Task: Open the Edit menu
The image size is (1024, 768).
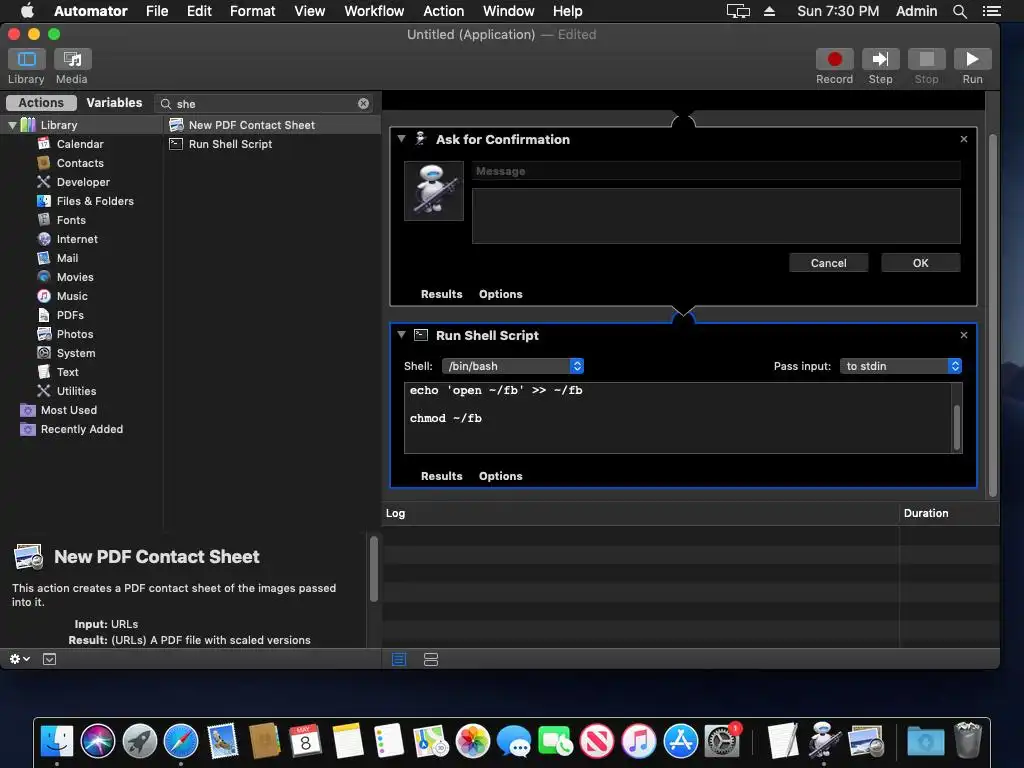Action: click(199, 11)
